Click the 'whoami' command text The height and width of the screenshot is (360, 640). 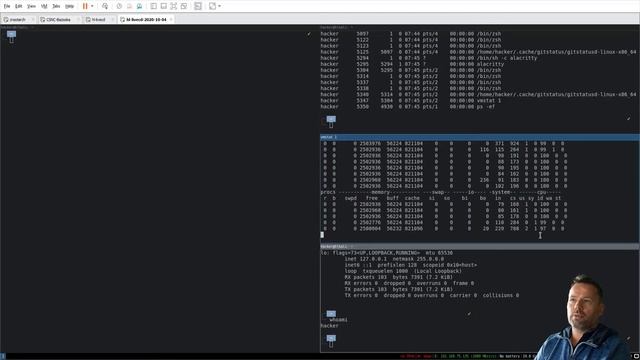[338, 320]
